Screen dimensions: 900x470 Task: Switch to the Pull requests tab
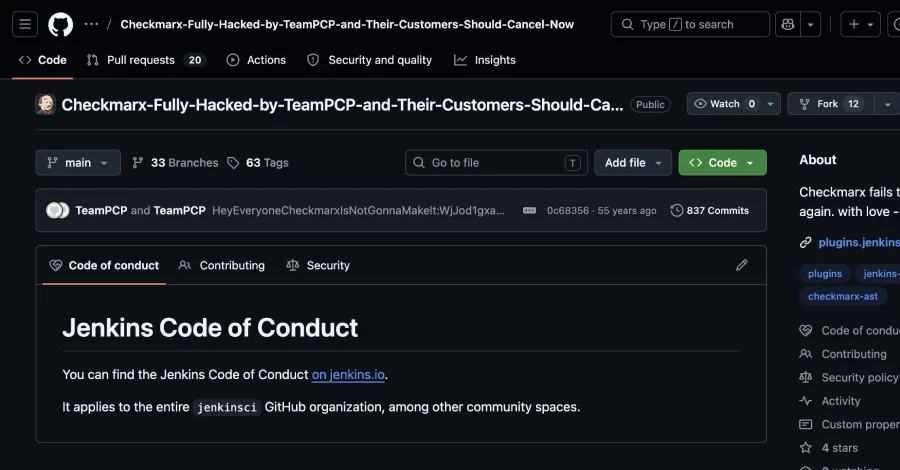click(x=146, y=60)
